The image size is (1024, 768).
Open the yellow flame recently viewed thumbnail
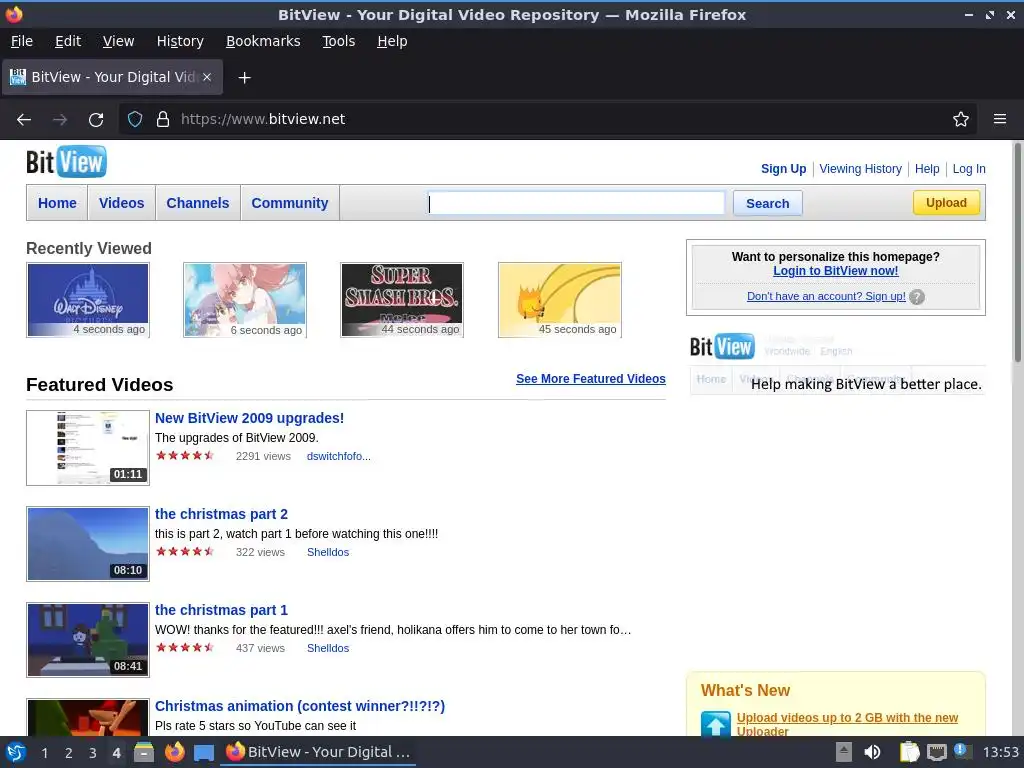tap(560, 300)
